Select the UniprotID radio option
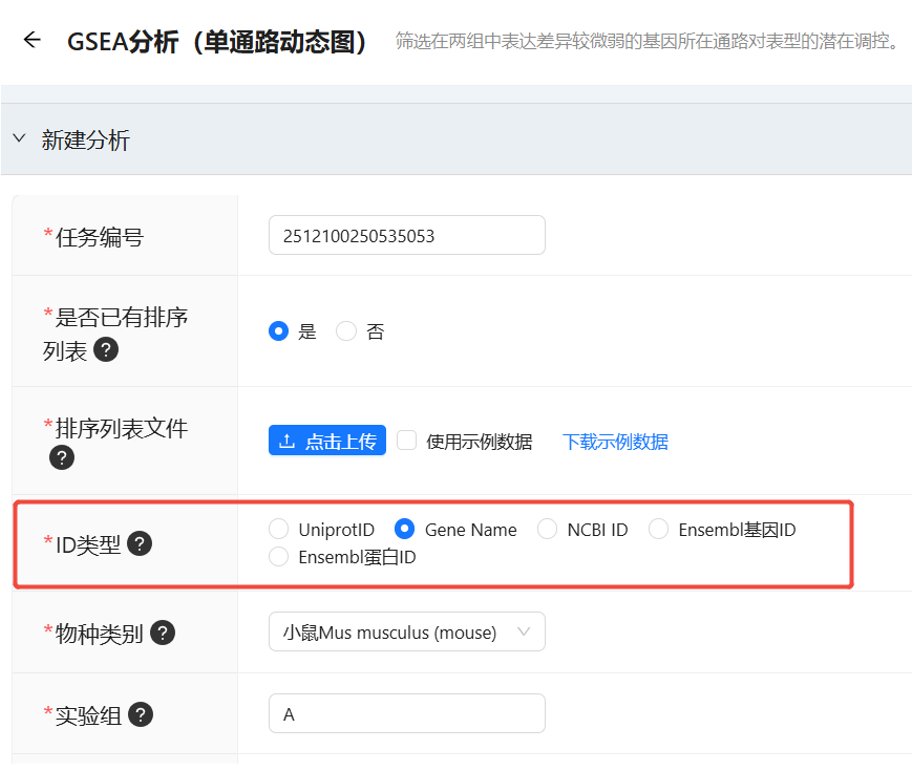Image resolution: width=912 pixels, height=772 pixels. pos(279,529)
